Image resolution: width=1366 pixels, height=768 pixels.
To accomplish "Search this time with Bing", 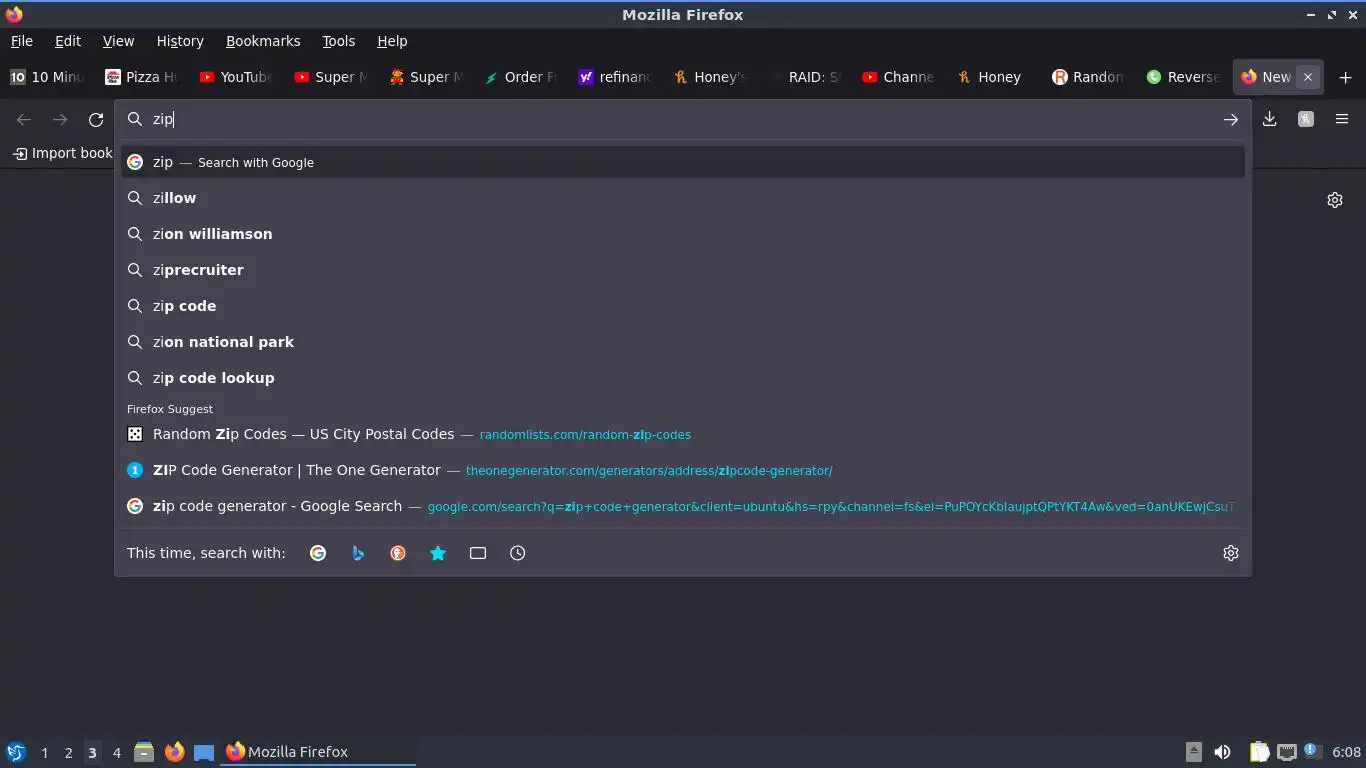I will (x=358, y=553).
